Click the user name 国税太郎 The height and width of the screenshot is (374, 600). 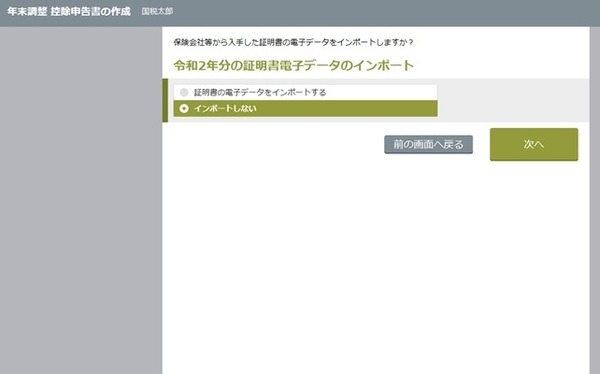tap(157, 11)
